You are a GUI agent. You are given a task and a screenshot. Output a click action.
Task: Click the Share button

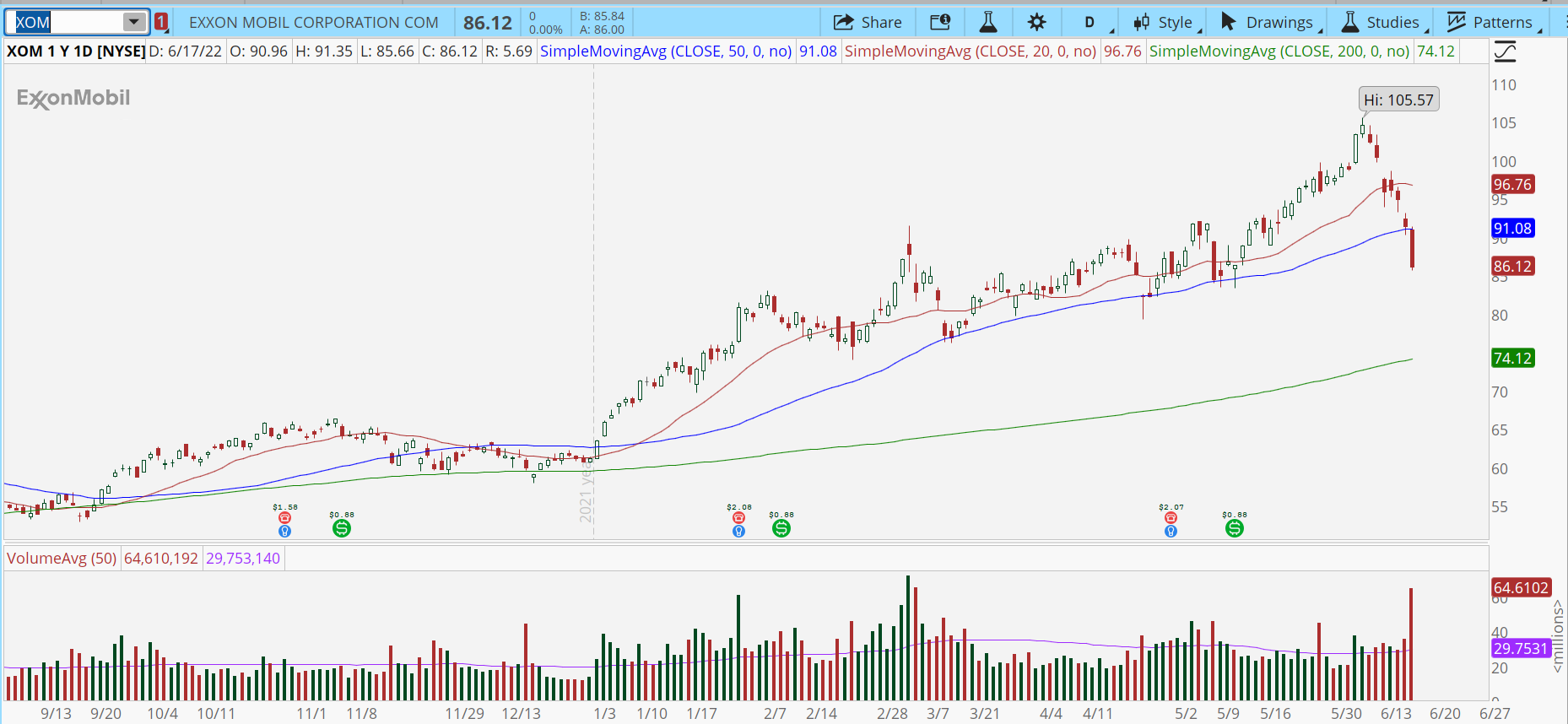[868, 23]
